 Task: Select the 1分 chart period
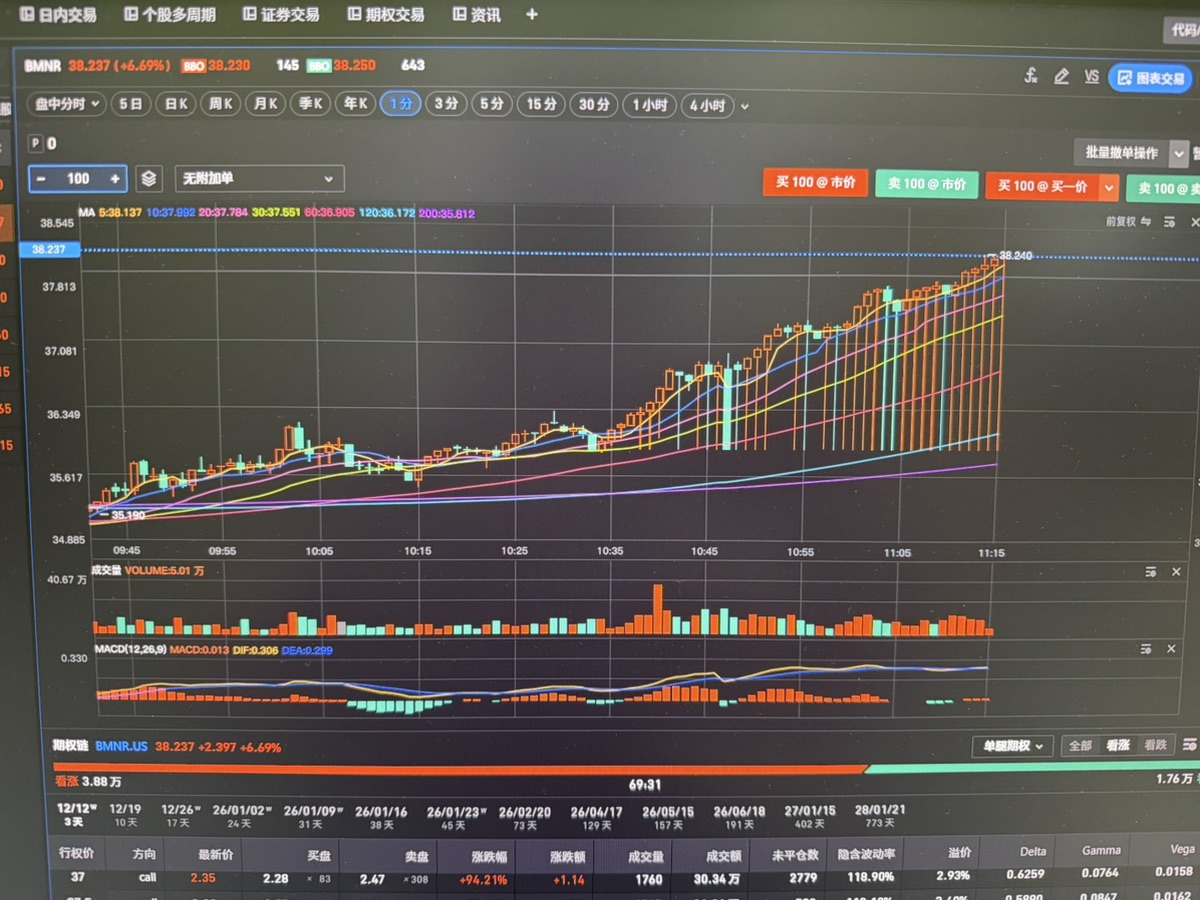click(x=401, y=104)
